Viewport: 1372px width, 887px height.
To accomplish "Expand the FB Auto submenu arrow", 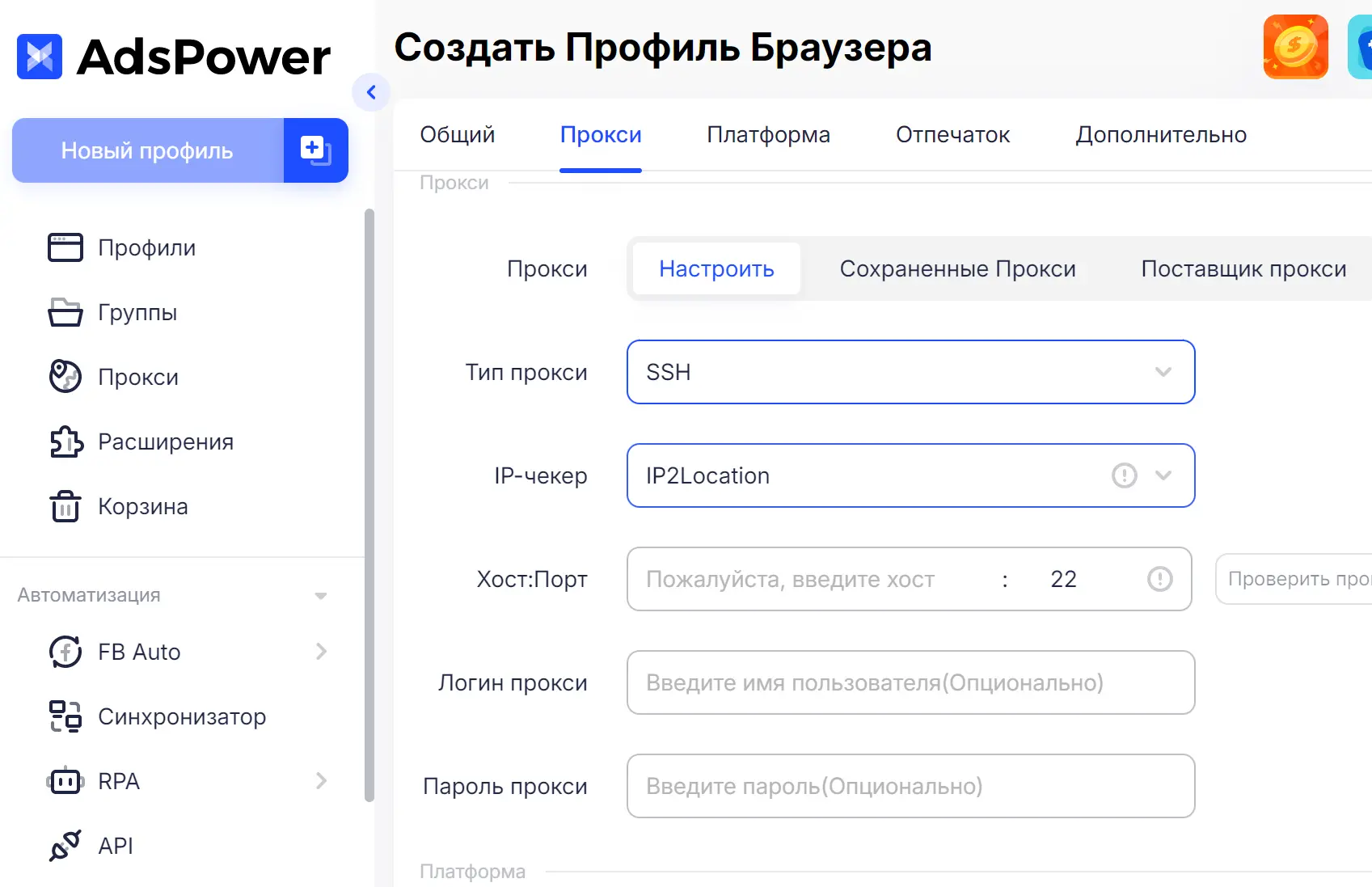I will 321,652.
